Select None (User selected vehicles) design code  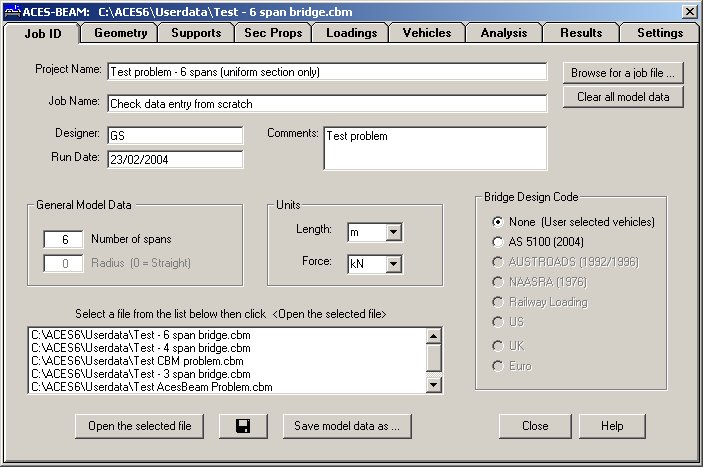point(499,221)
